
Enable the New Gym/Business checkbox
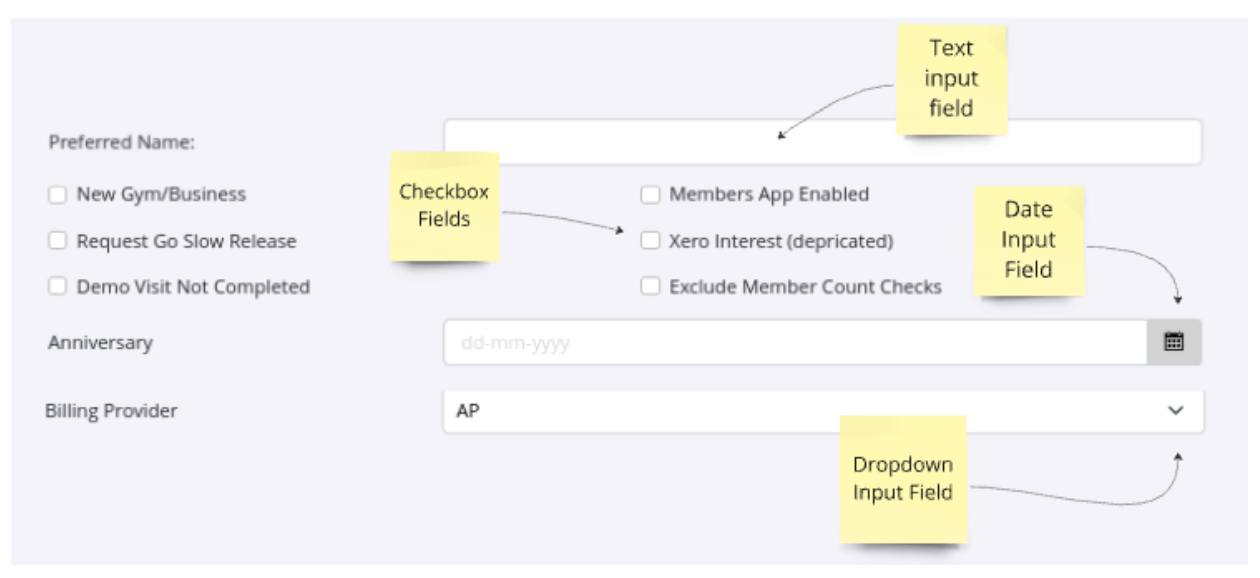point(58,195)
